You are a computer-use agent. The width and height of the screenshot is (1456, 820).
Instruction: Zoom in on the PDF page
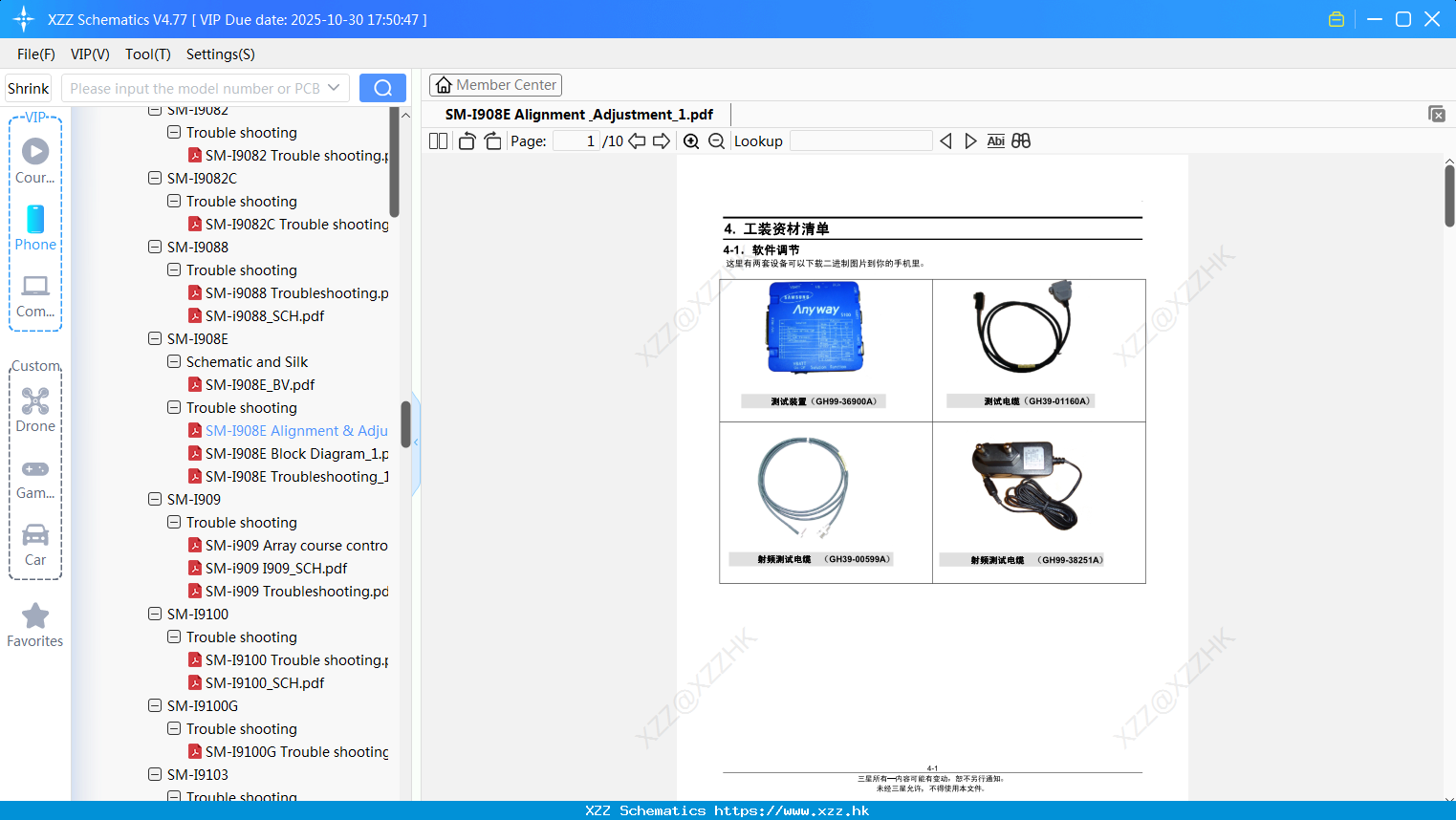pyautogui.click(x=690, y=140)
